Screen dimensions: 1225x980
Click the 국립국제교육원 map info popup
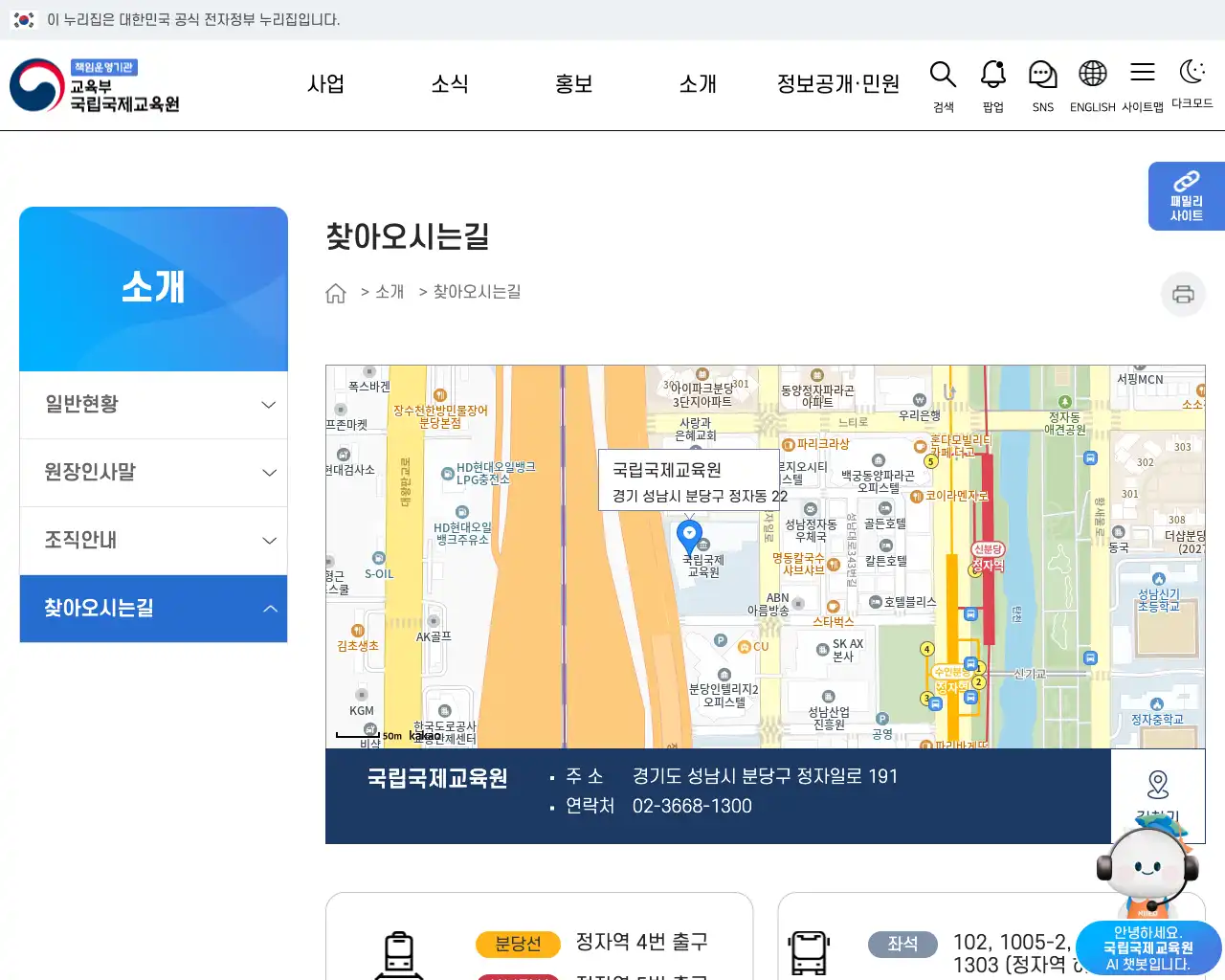click(689, 480)
